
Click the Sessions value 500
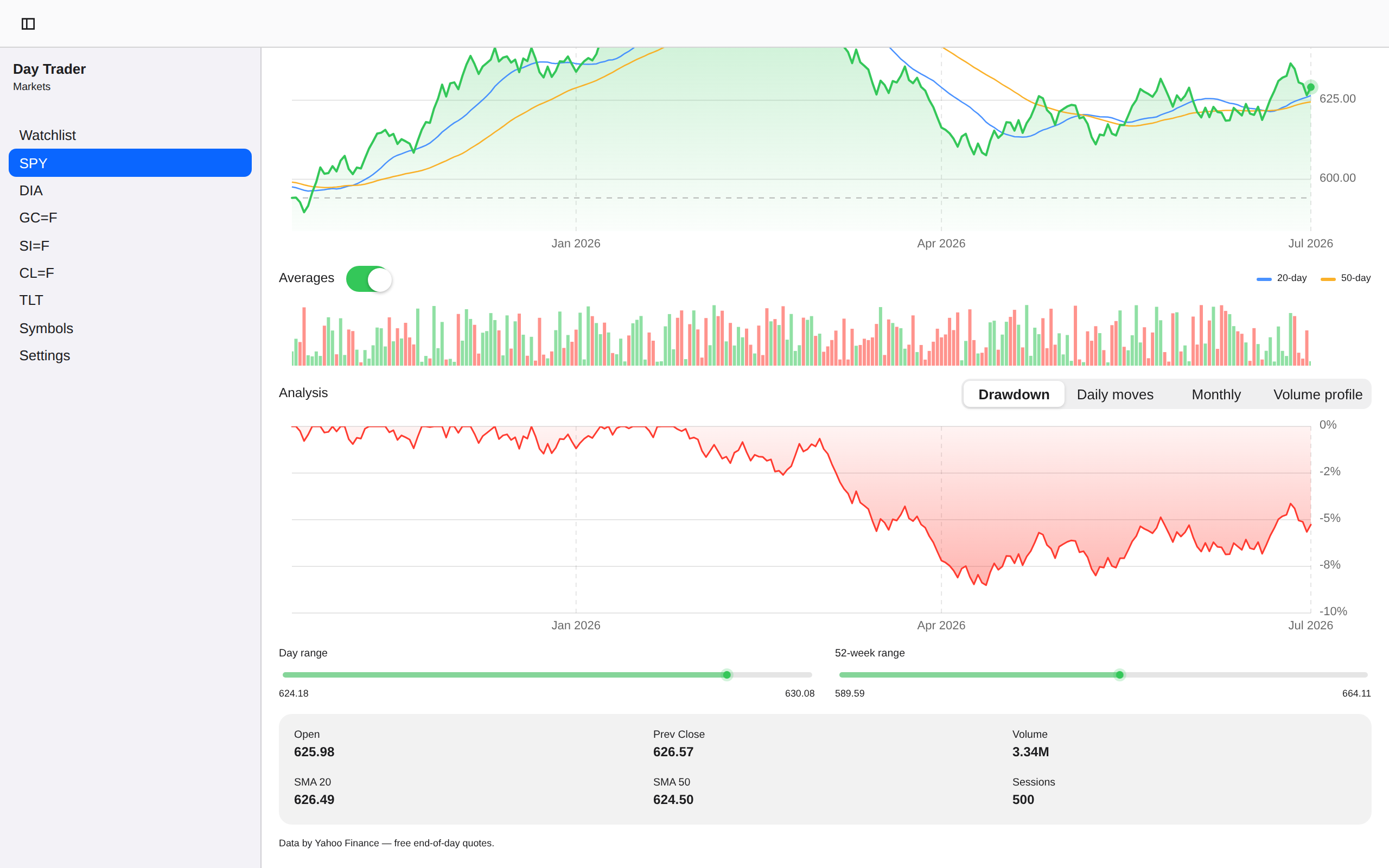(1023, 800)
